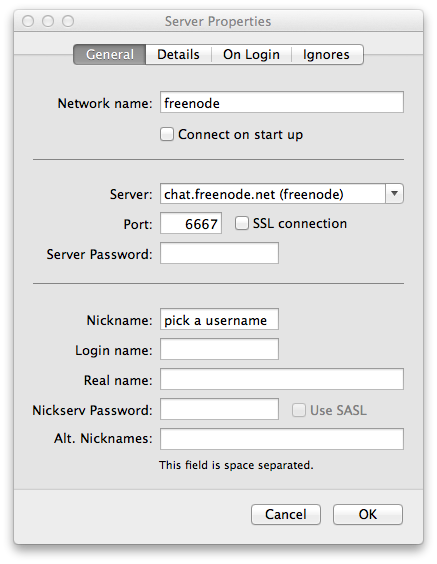Switch to the Ignores tab
This screenshot has height=564, width=437.
(326, 55)
